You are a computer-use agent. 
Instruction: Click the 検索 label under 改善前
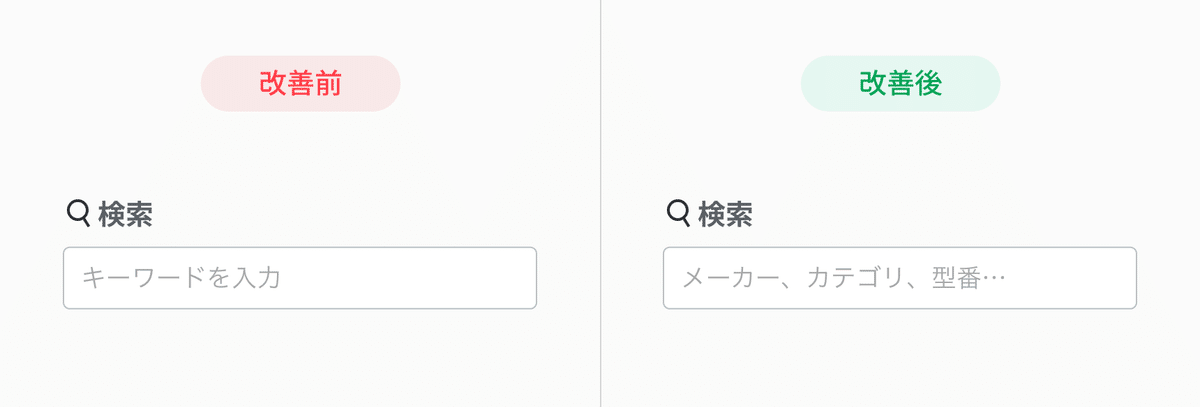point(125,214)
